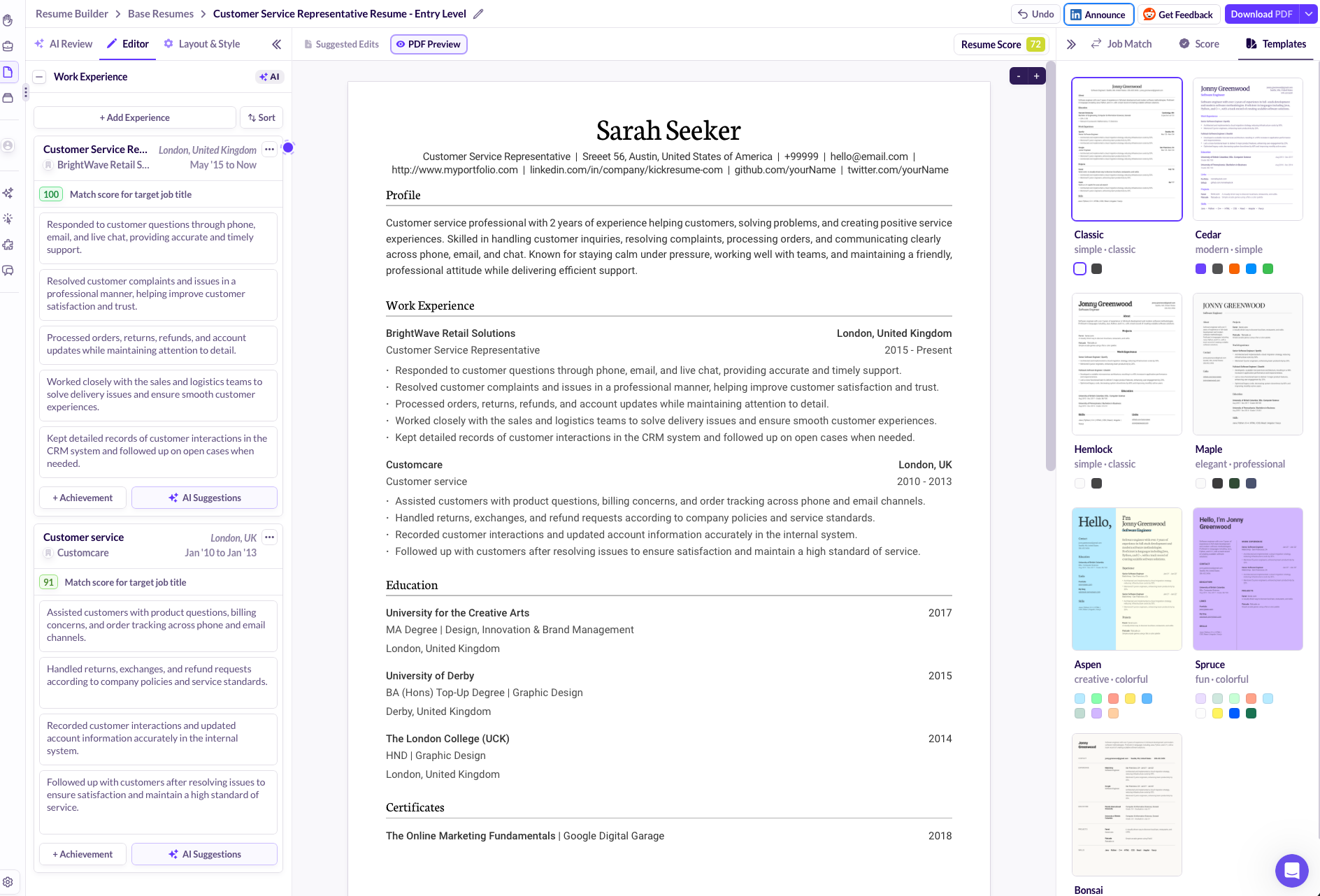This screenshot has width=1320, height=896.
Task: Click the pencil icon to rename the resume
Action: 478,13
